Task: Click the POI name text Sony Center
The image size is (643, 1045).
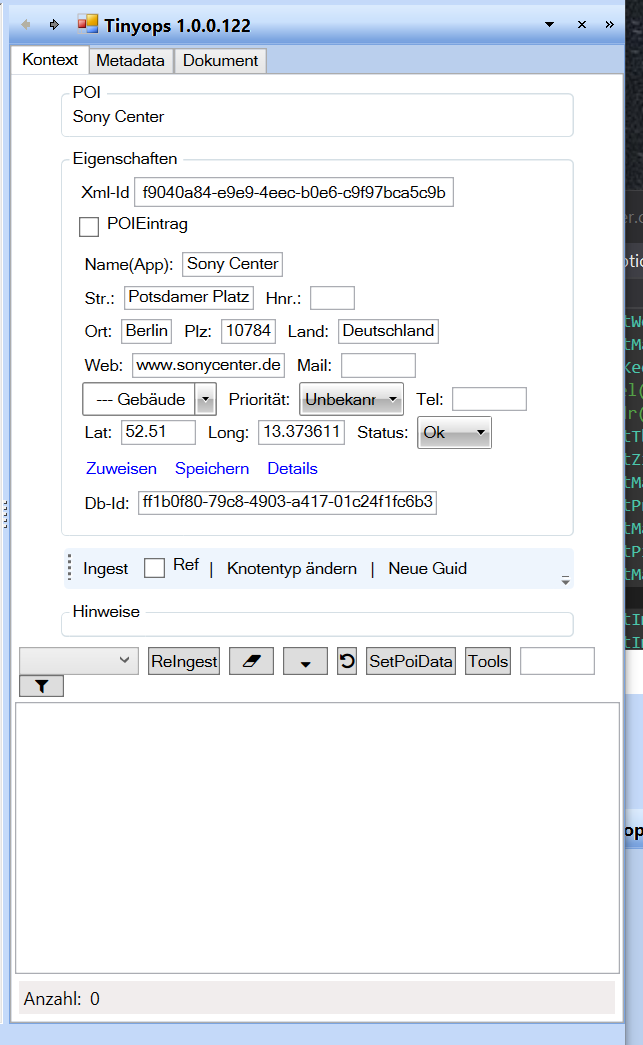Action: pyautogui.click(x=118, y=117)
